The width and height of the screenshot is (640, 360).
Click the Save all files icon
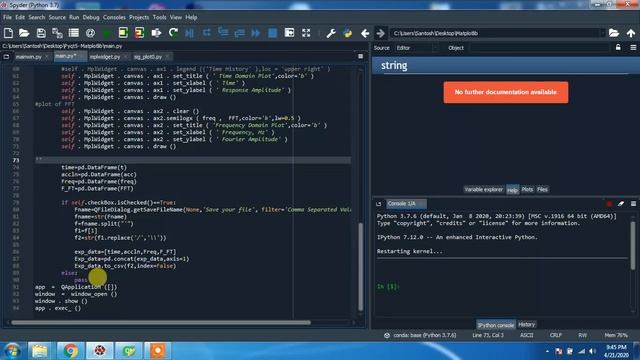coord(57,33)
